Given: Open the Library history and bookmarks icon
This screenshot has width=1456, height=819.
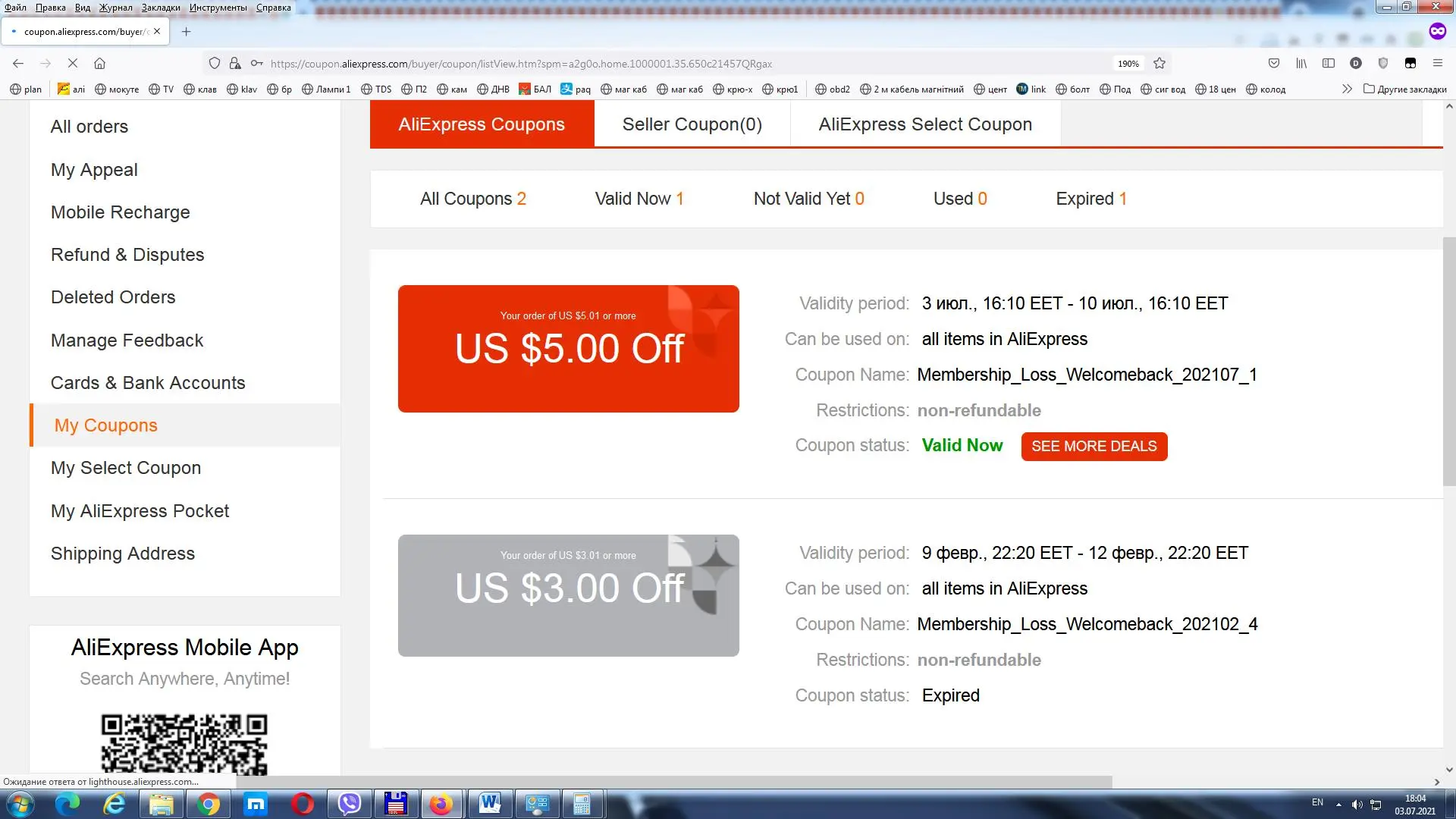Looking at the screenshot, I should coord(1301,64).
